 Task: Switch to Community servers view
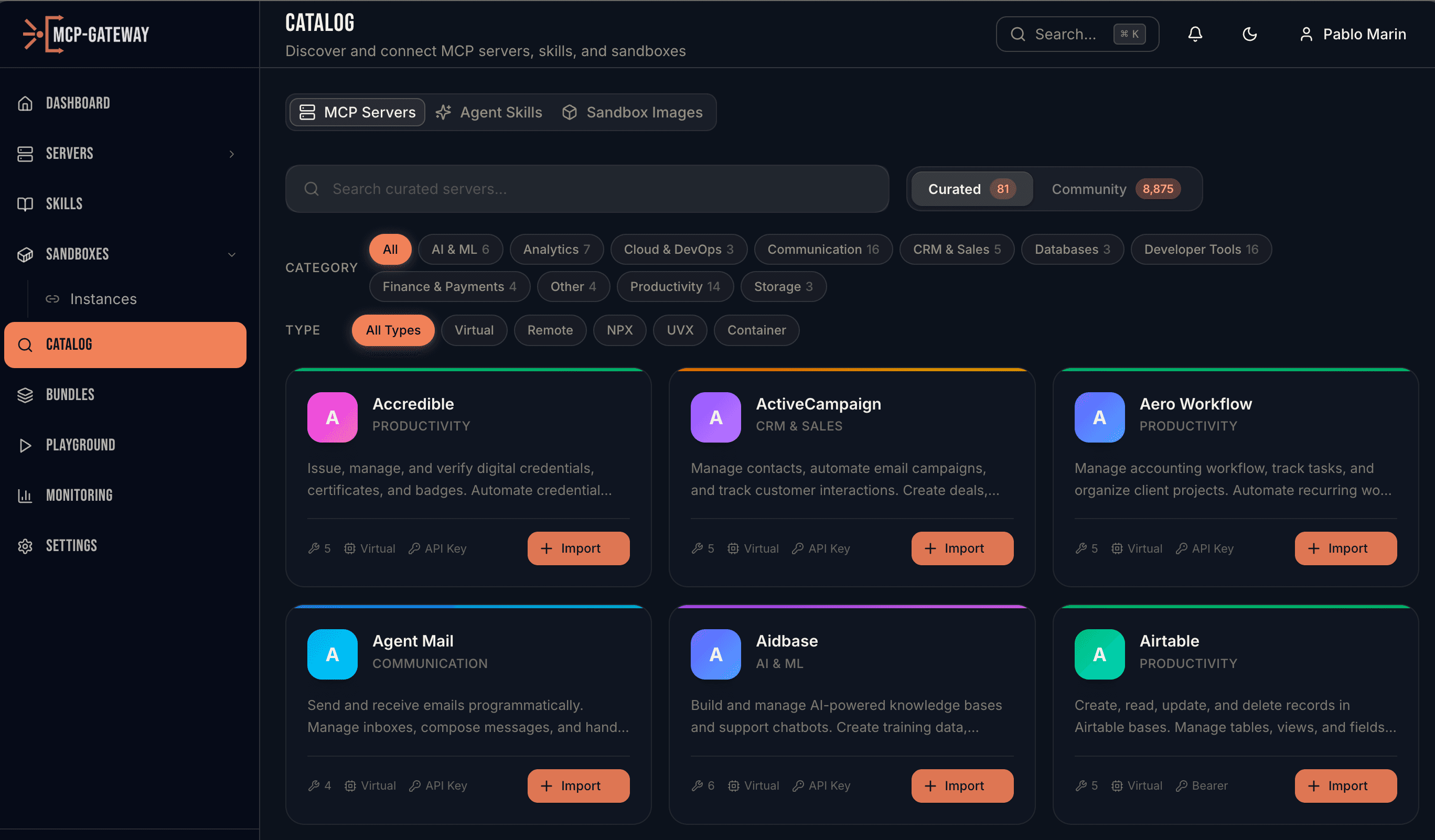(1115, 188)
